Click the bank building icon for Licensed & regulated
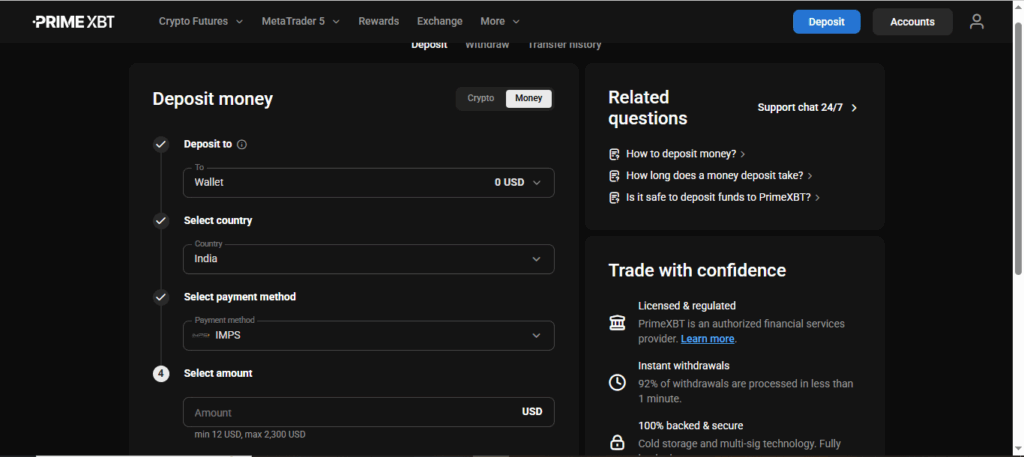The width and height of the screenshot is (1024, 457). click(617, 323)
